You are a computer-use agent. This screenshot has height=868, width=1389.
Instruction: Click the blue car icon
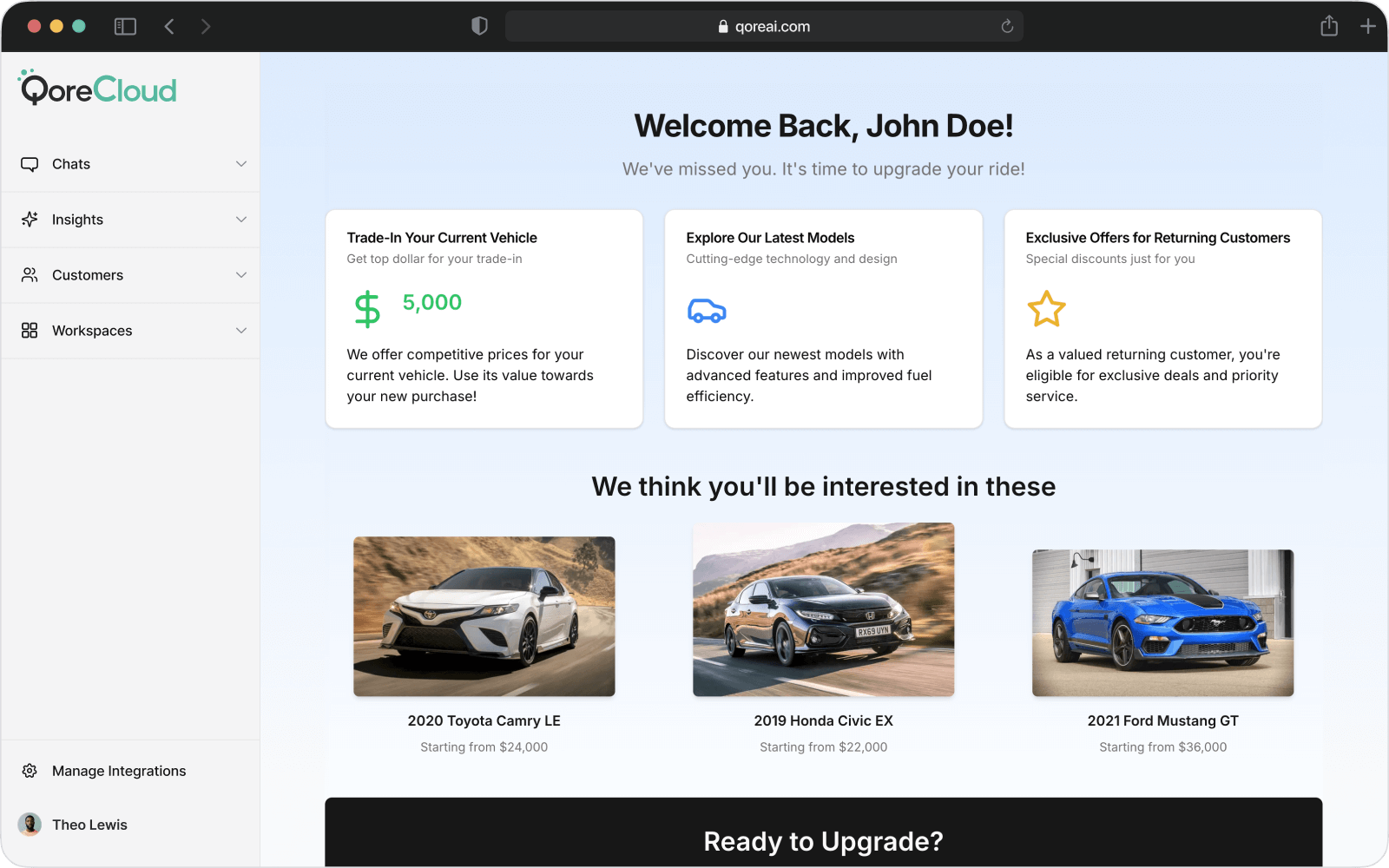(x=707, y=310)
